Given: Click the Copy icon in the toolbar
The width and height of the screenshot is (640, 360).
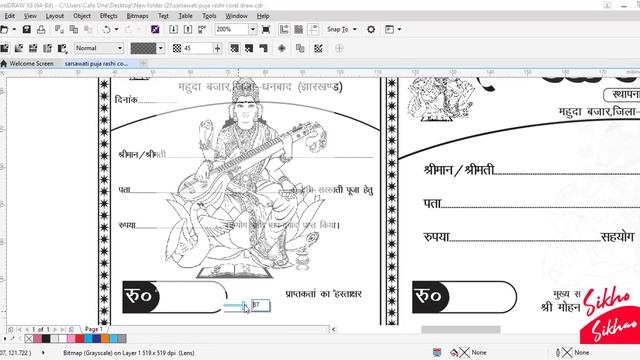Looking at the screenshot, I should coord(73,29).
